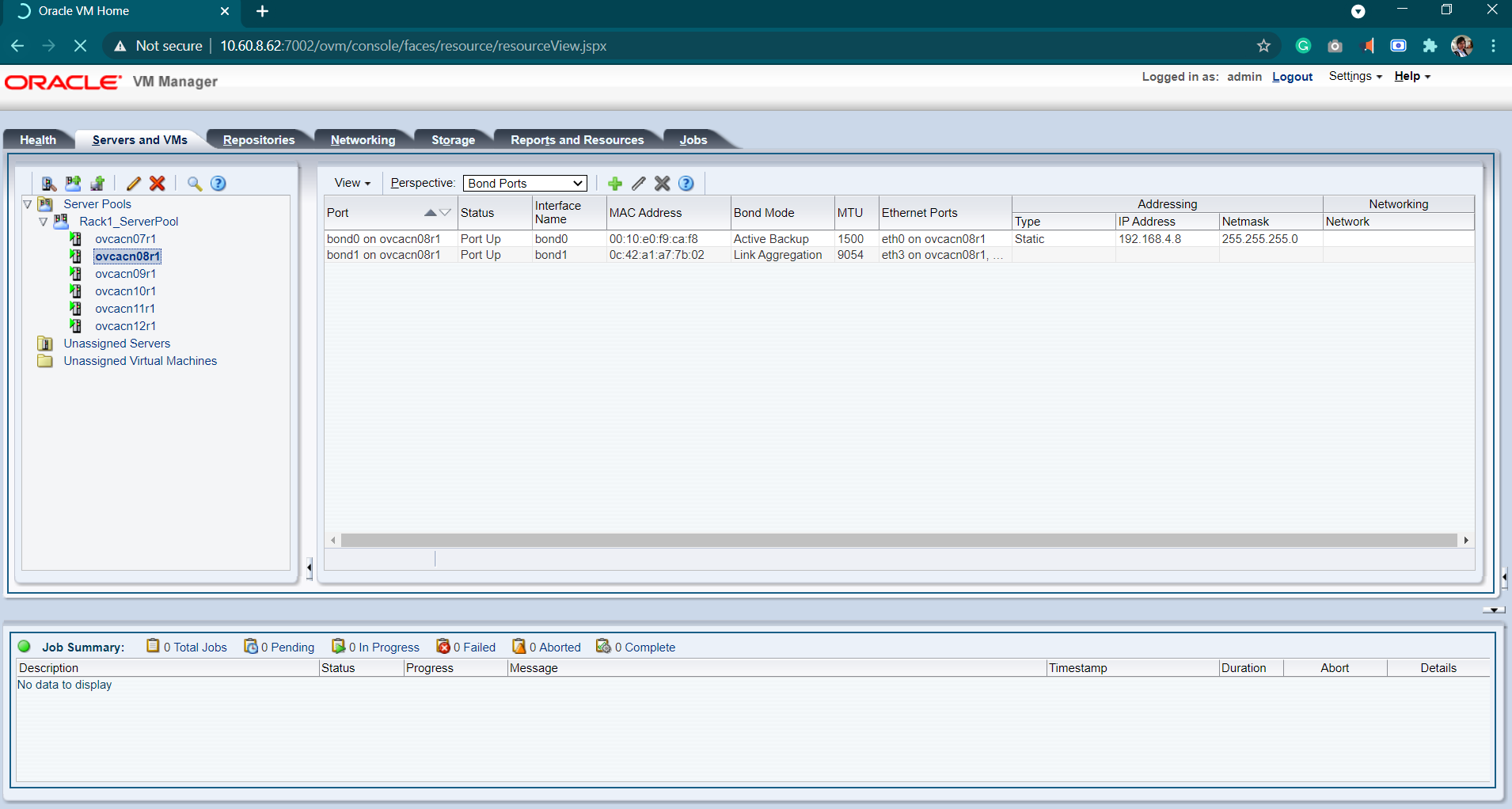This screenshot has width=1512, height=809.
Task: Select server ovcacn10r1 in the tree
Action: (125, 291)
